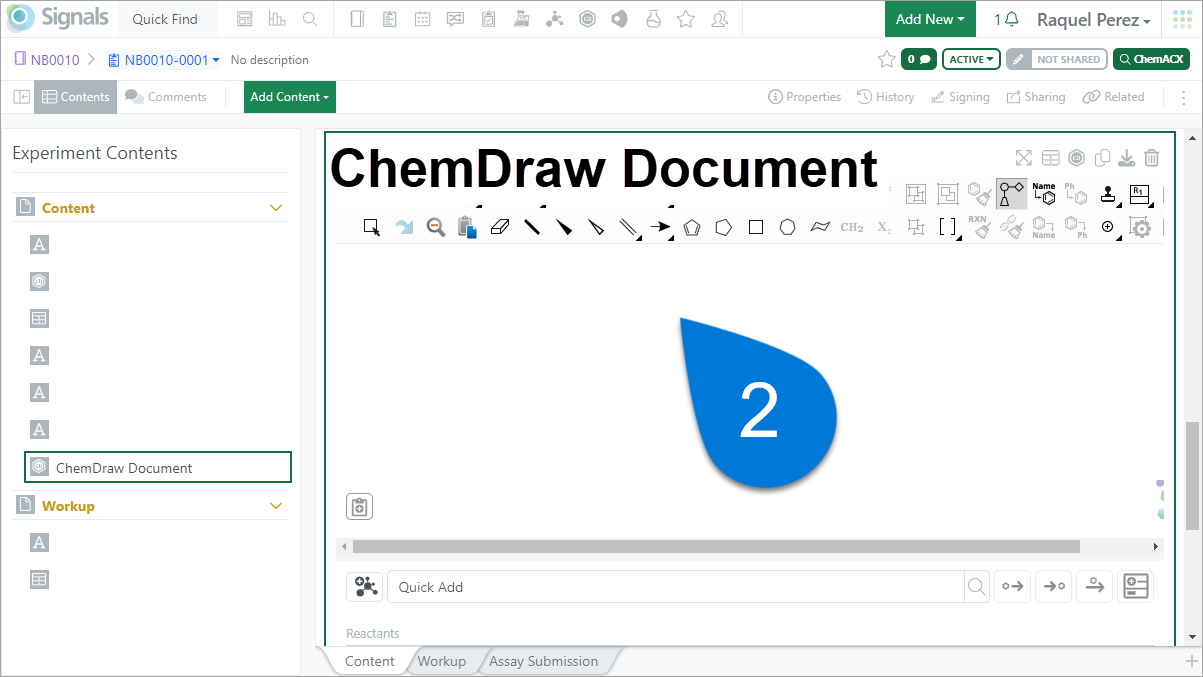Open the arrow tool options
Screen dimensions: 1203x677
[x=660, y=227]
